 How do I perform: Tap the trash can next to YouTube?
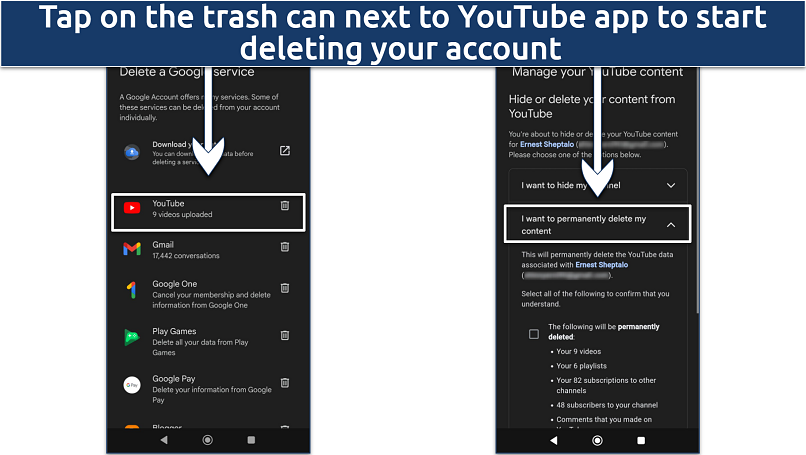point(285,206)
